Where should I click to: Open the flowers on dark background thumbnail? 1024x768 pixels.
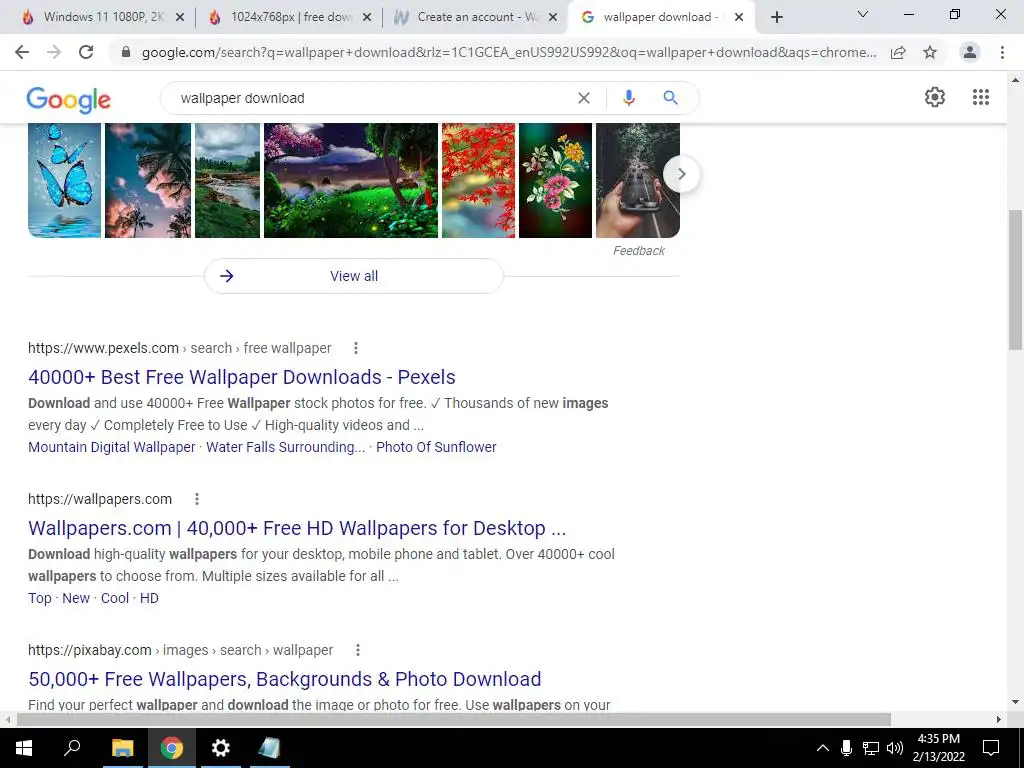coord(556,180)
